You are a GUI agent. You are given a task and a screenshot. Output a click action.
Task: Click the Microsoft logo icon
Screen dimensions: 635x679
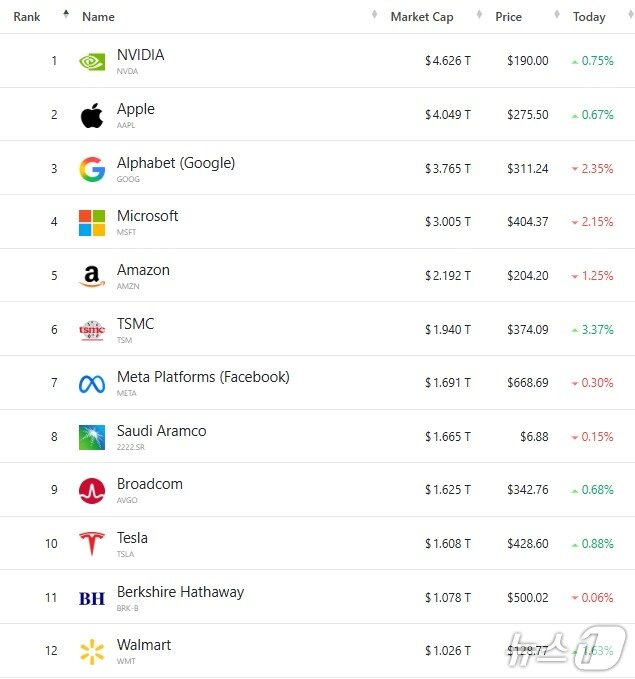click(x=92, y=222)
